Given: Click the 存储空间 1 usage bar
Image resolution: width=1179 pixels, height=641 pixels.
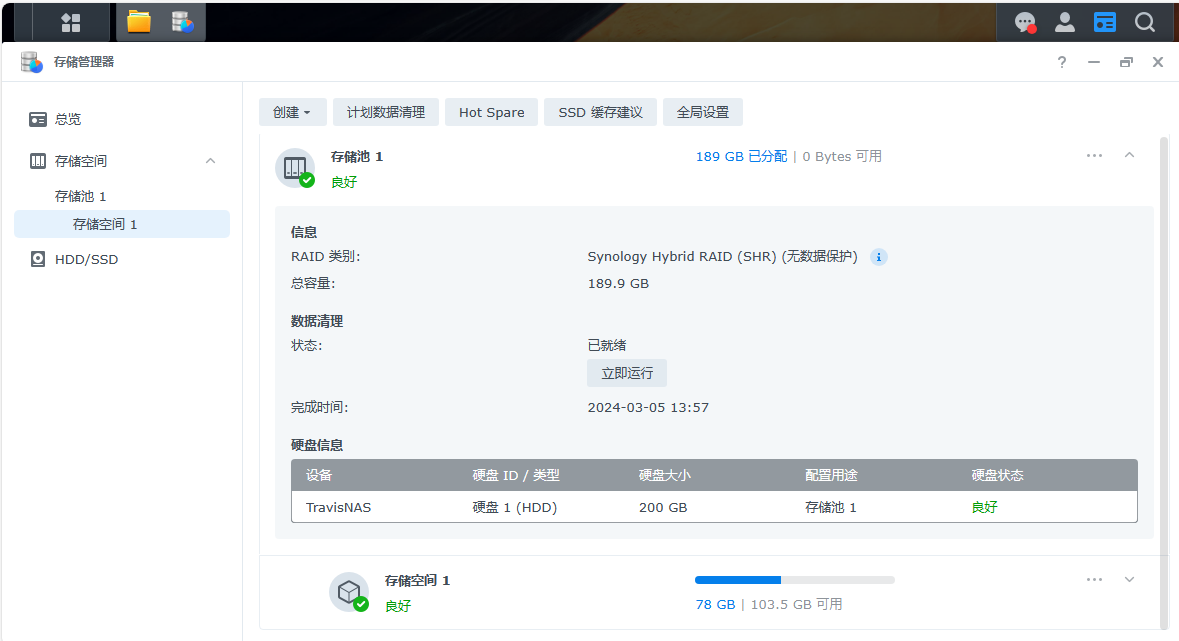Looking at the screenshot, I should [x=794, y=580].
